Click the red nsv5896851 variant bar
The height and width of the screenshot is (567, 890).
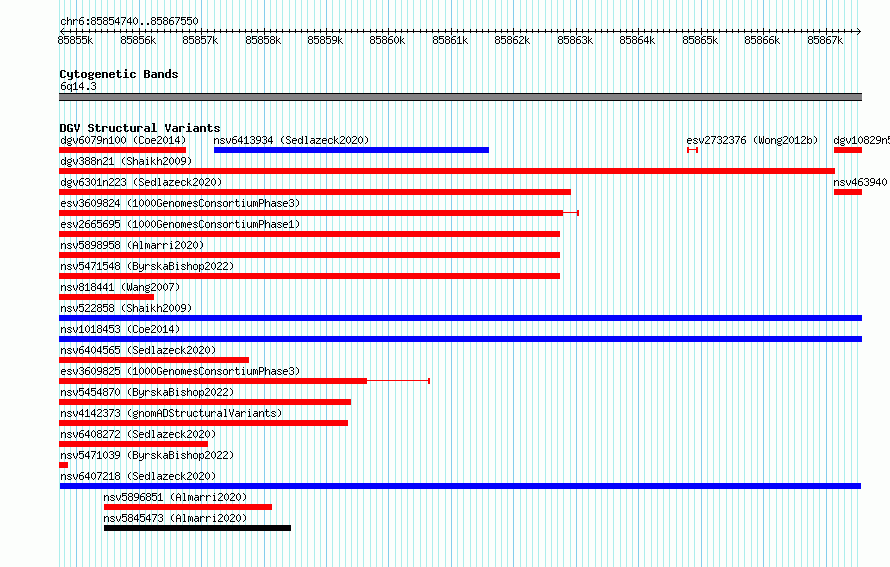pos(188,507)
